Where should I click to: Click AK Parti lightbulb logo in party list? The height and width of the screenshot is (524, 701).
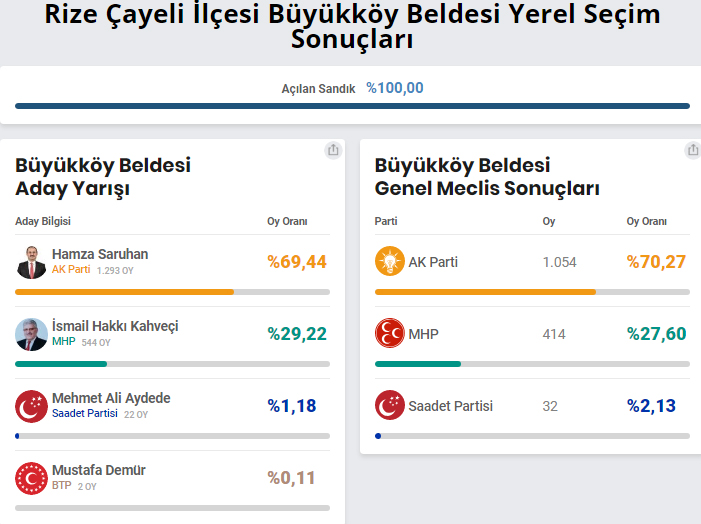[x=390, y=261]
